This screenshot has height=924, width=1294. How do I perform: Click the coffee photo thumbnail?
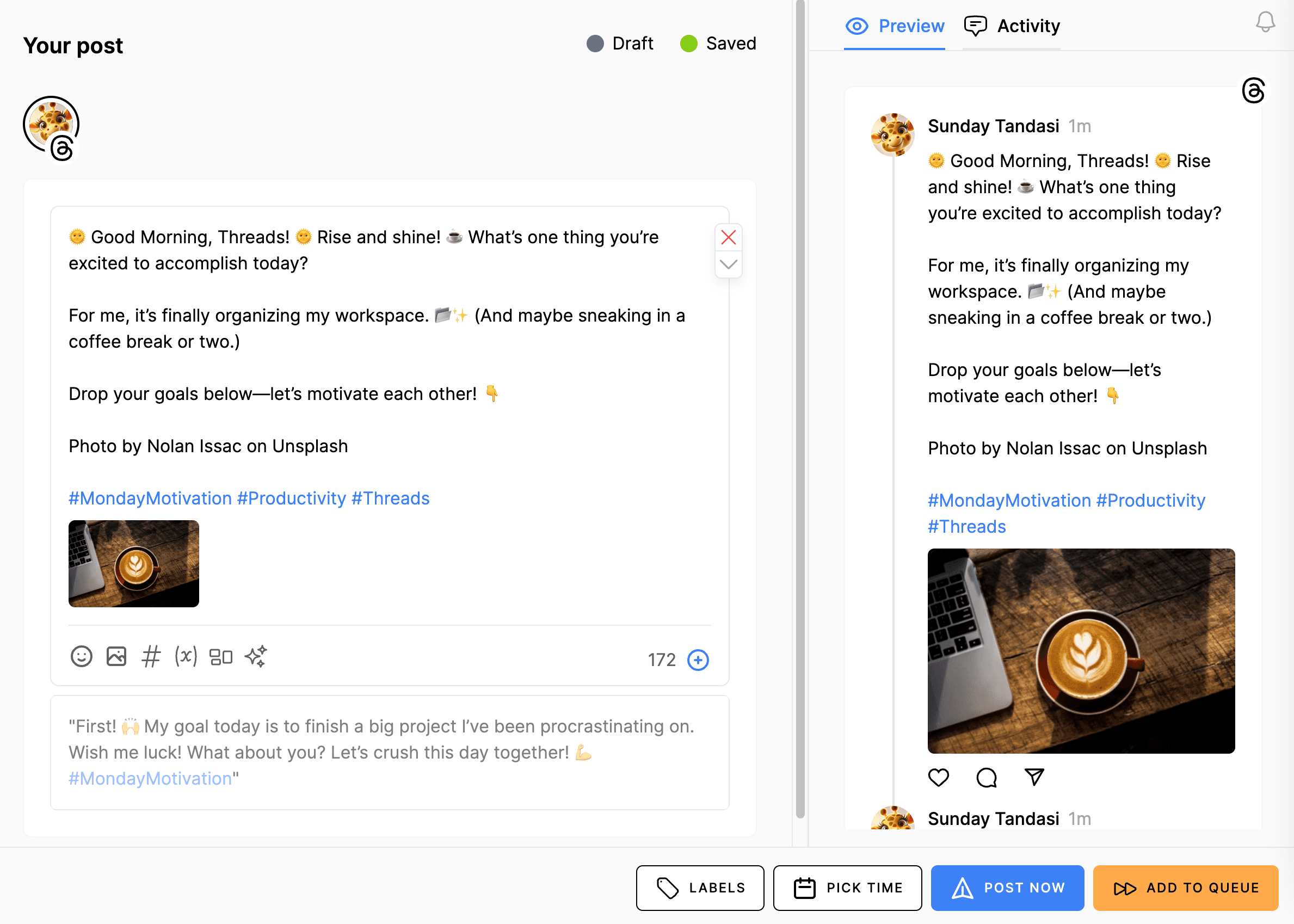133,564
